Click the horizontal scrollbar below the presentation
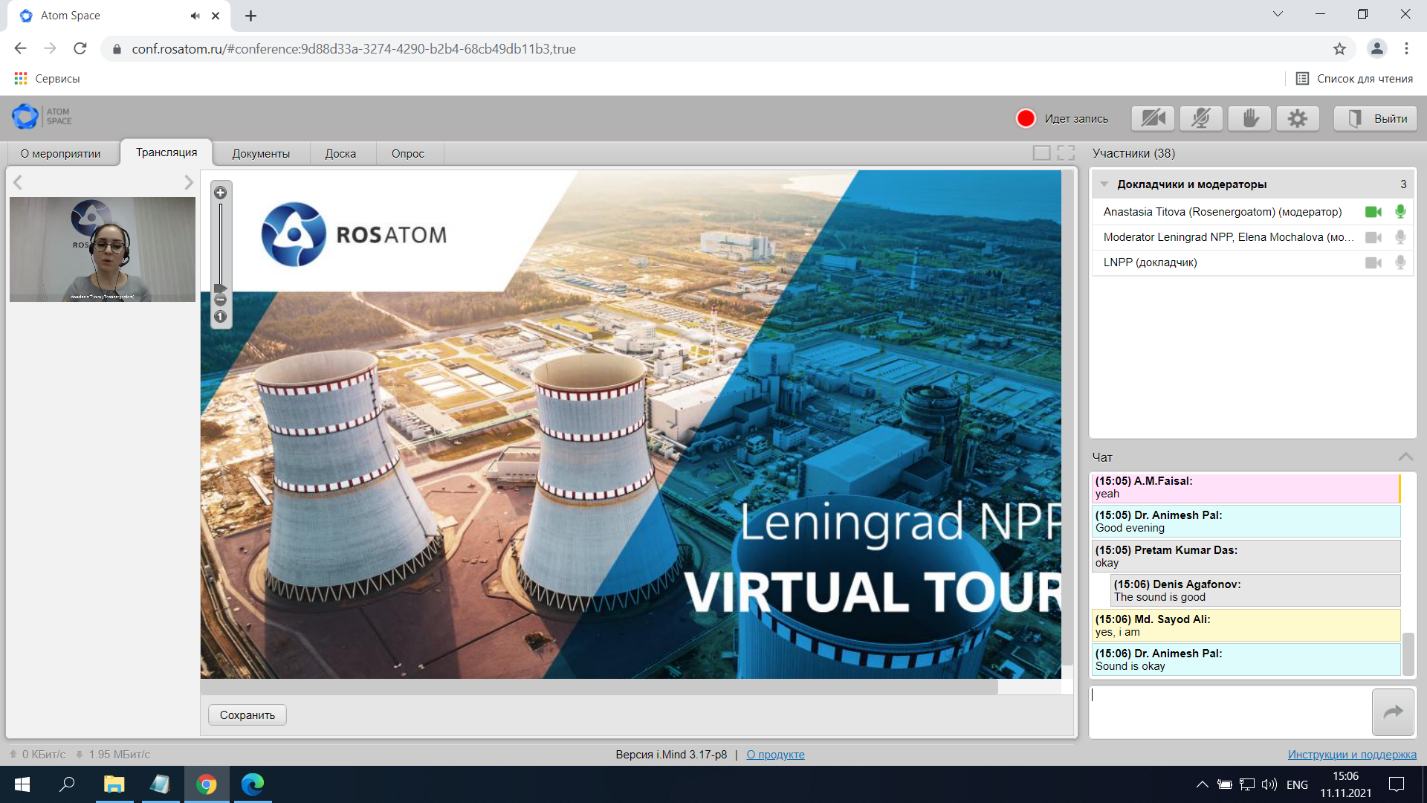 599,687
